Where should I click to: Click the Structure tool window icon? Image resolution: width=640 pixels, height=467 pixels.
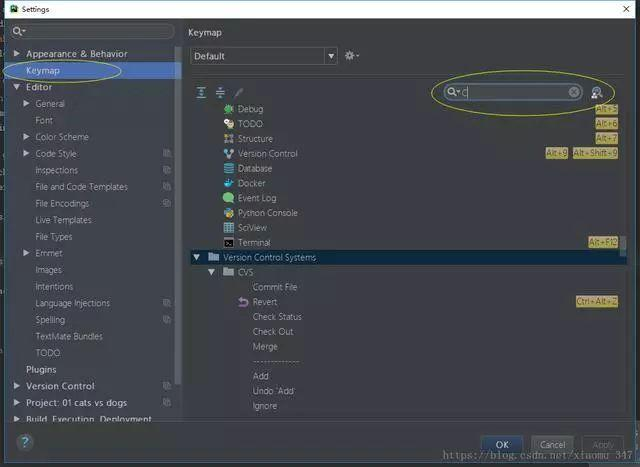click(229, 139)
